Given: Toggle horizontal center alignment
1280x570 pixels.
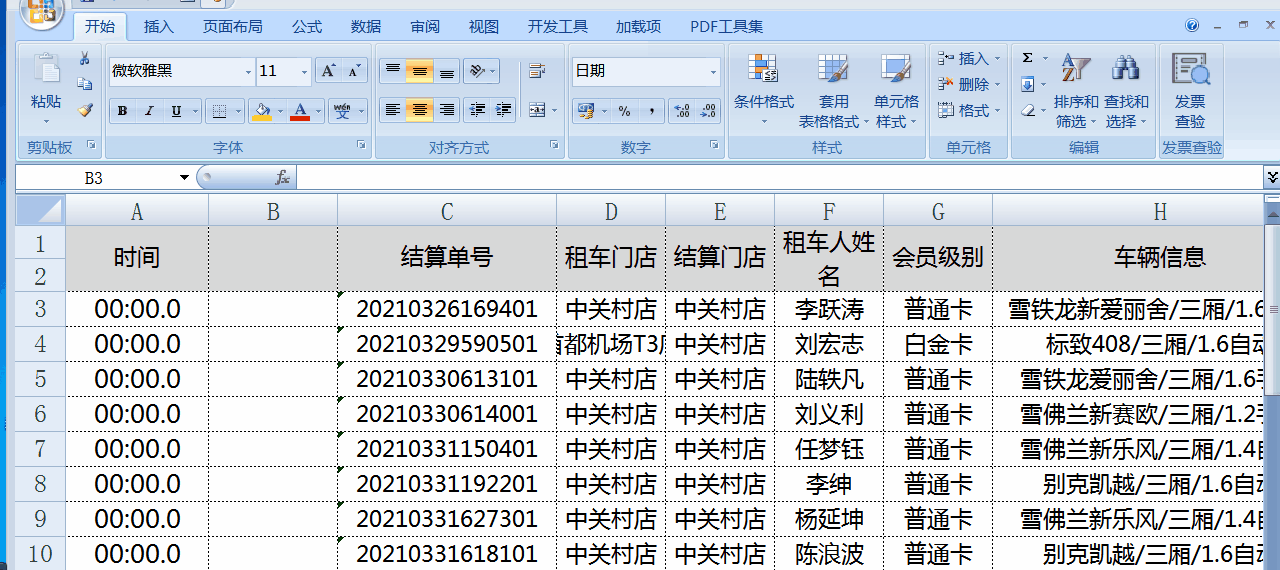Looking at the screenshot, I should [420, 110].
